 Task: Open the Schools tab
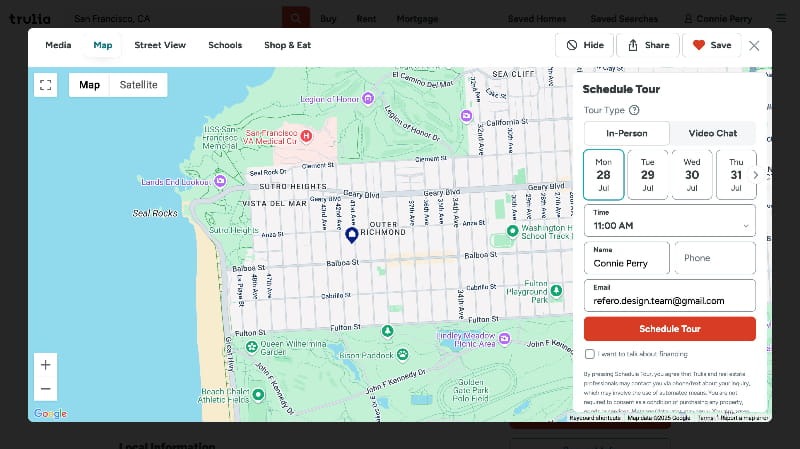[x=225, y=45]
